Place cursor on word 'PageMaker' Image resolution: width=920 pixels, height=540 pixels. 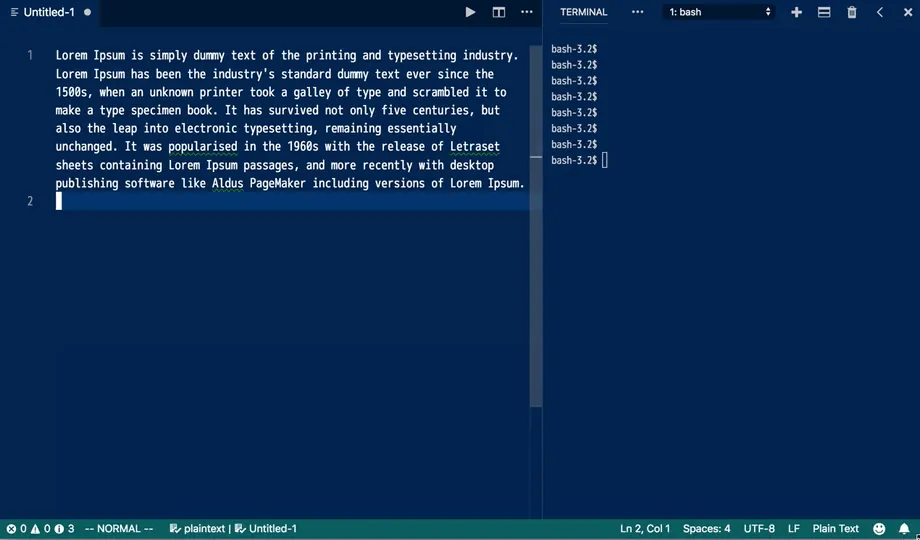tap(278, 183)
